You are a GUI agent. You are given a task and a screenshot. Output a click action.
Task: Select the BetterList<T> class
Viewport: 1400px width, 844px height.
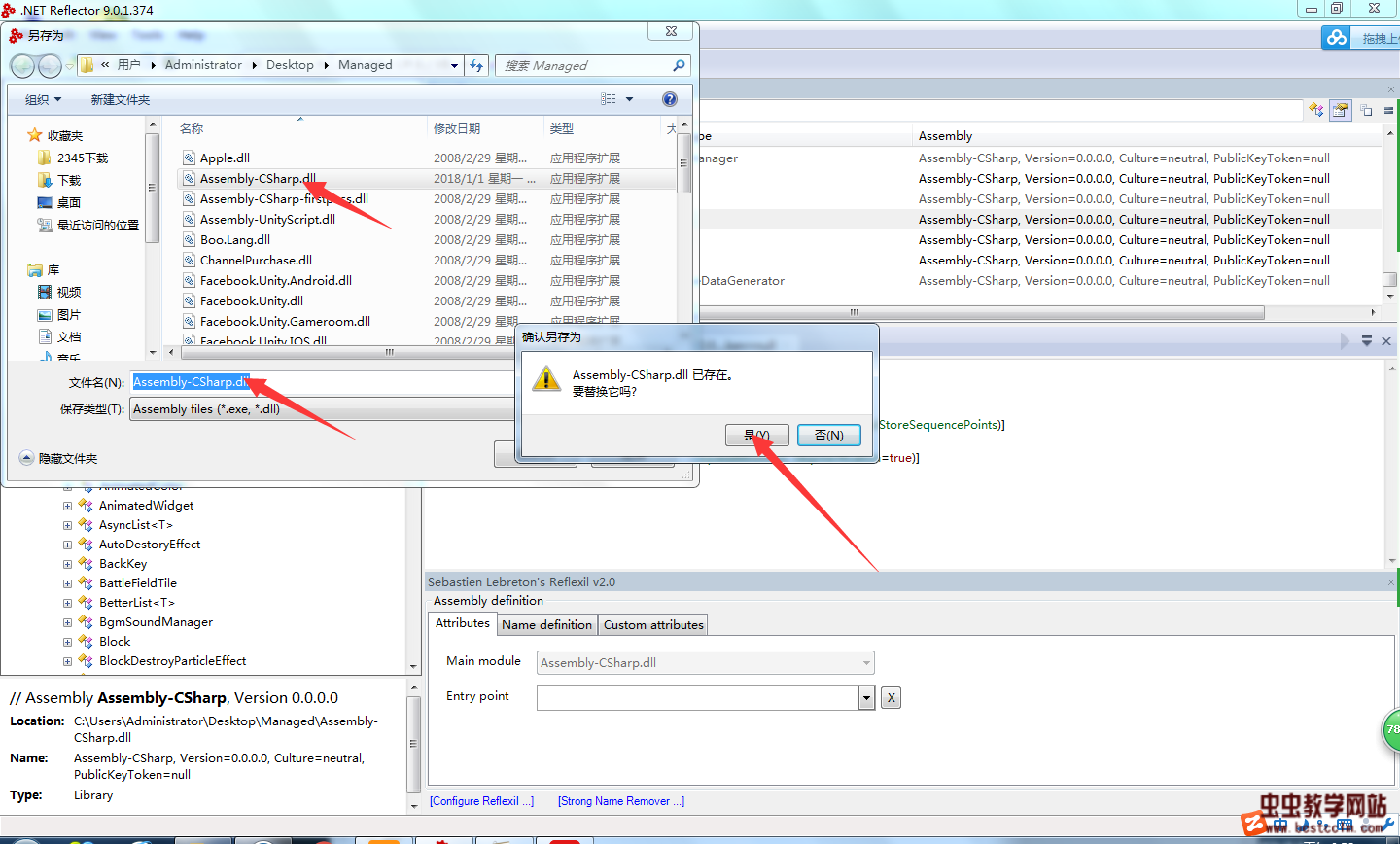pyautogui.click(x=136, y=602)
